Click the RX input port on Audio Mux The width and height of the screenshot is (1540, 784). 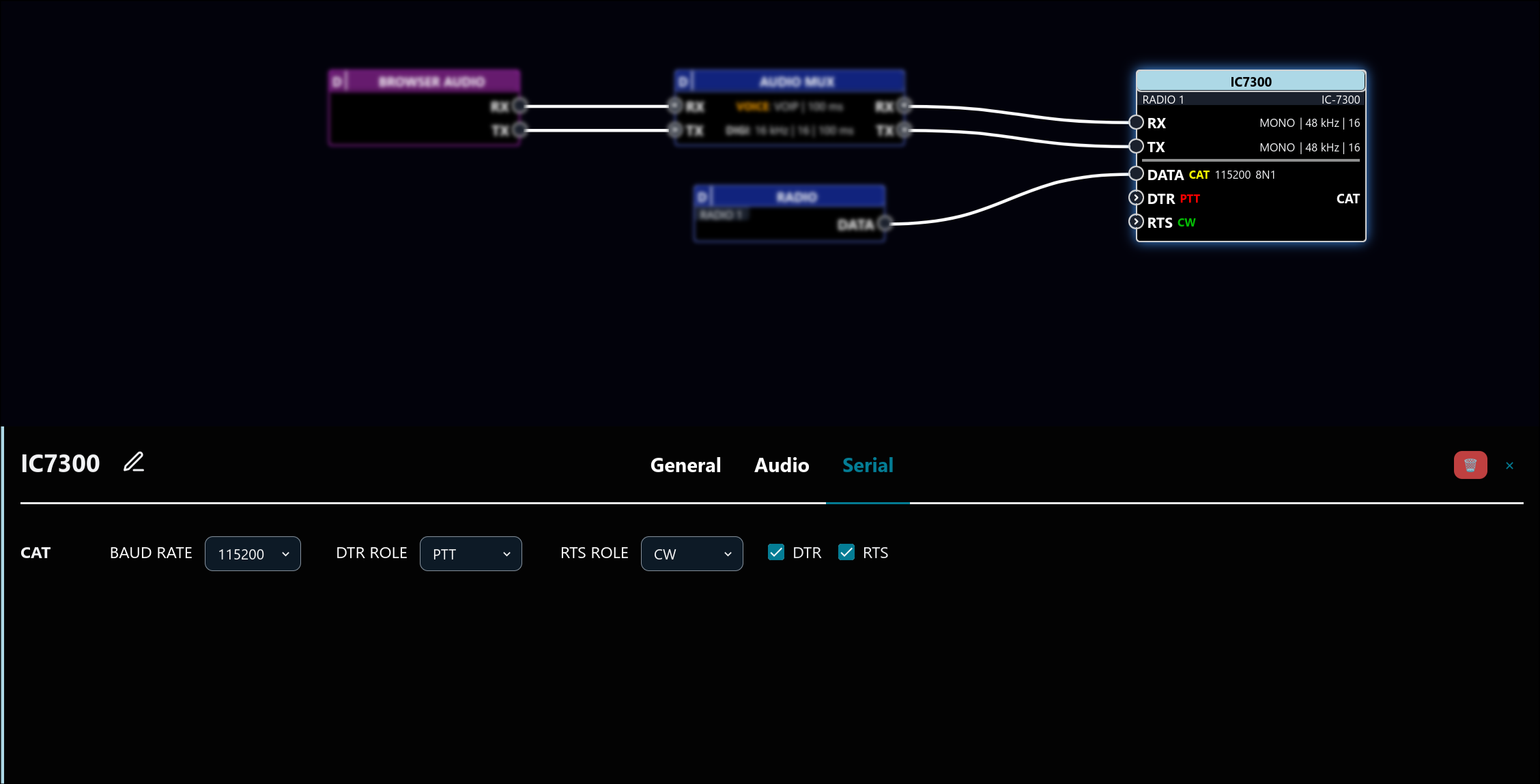pos(675,106)
